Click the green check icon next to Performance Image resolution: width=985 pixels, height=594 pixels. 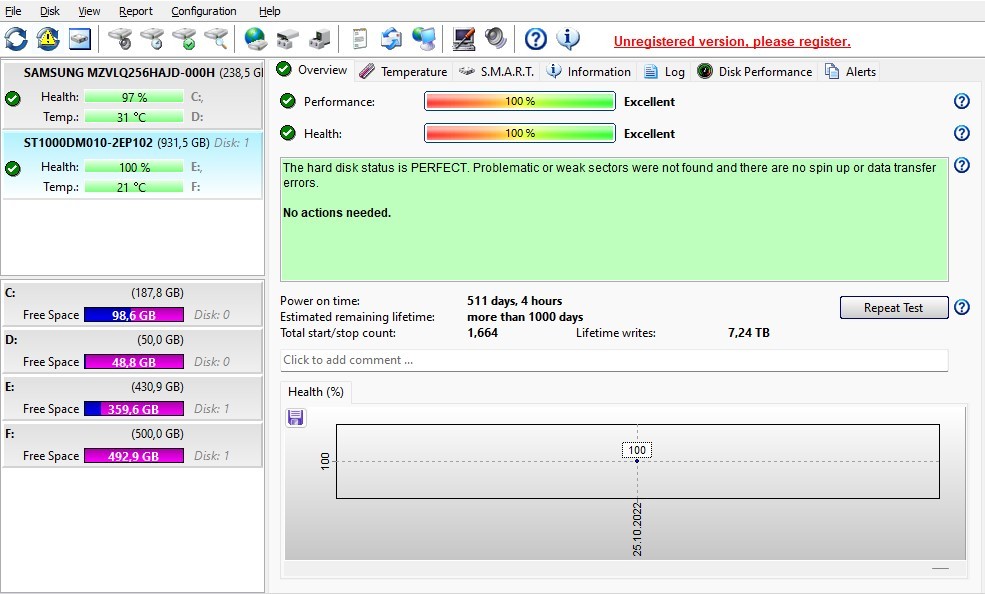[288, 101]
